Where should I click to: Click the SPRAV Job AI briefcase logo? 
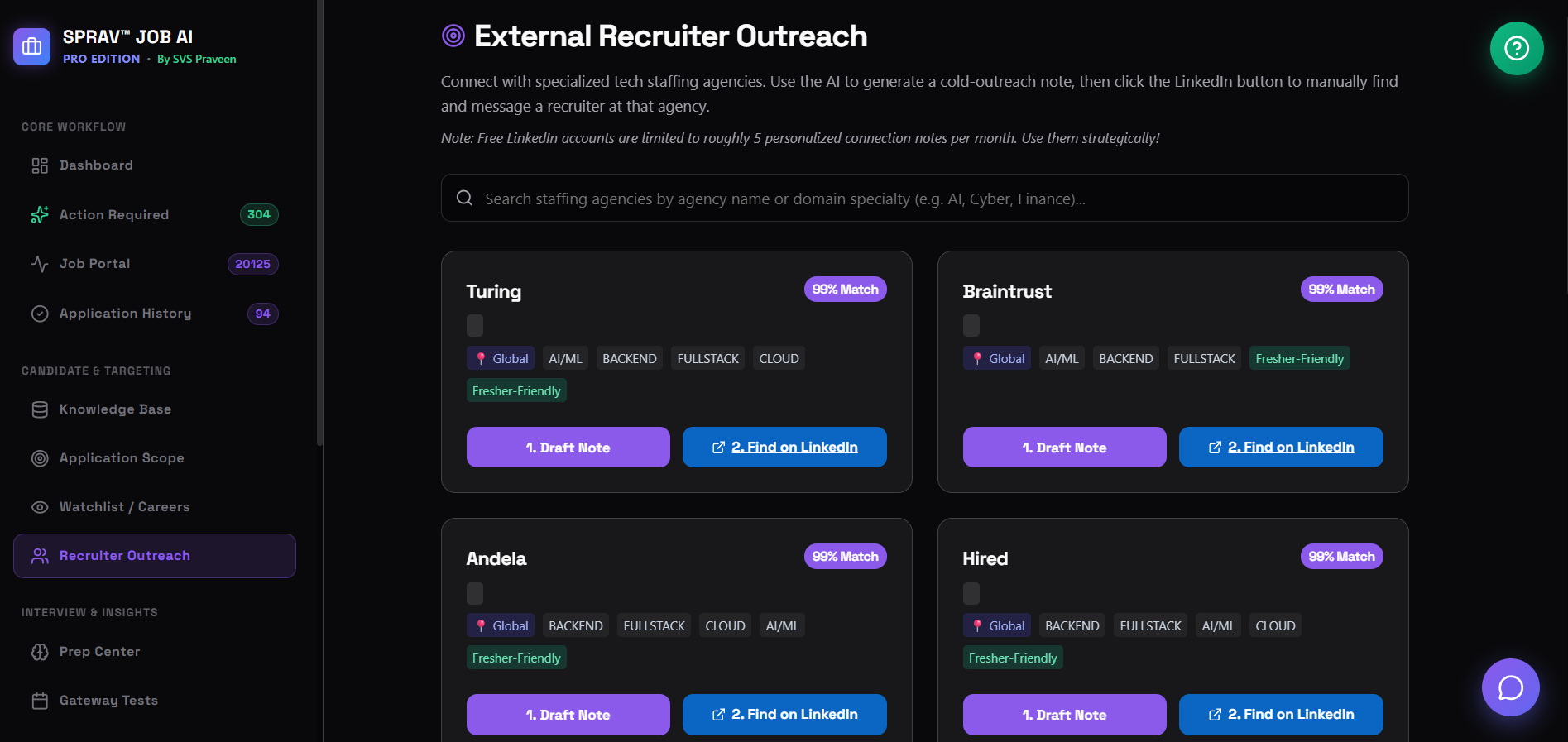point(31,46)
